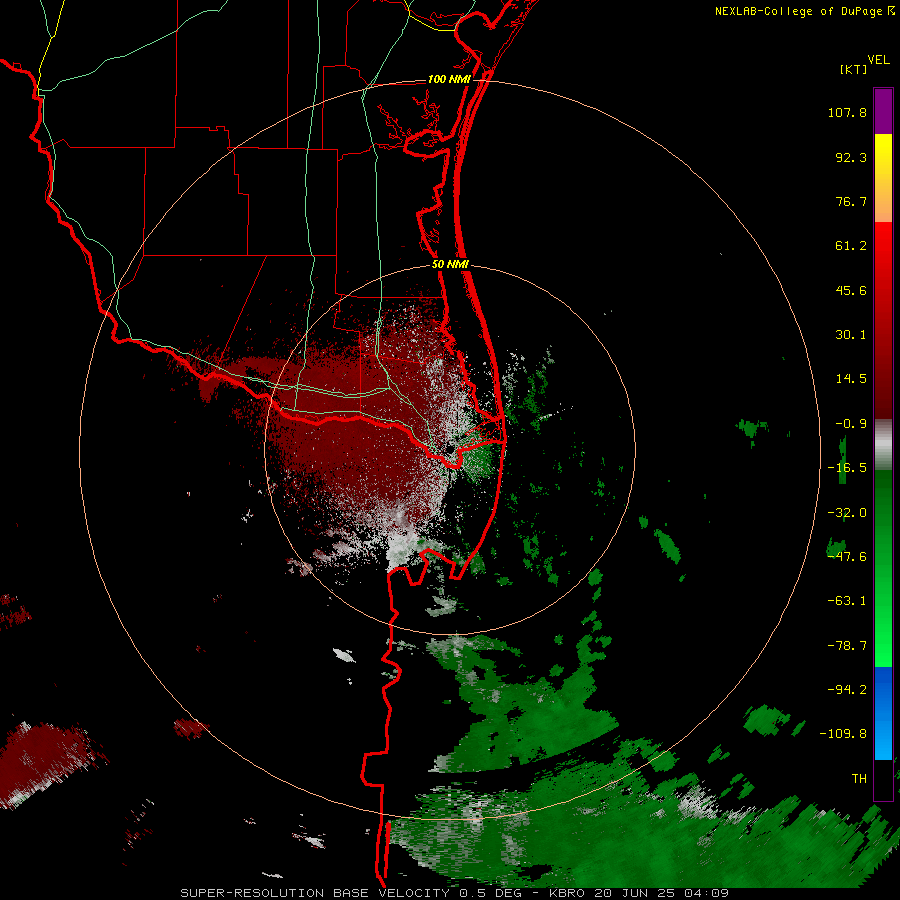Click the 61.2 velocity scale value
This screenshot has height=900, width=900.
tap(851, 246)
